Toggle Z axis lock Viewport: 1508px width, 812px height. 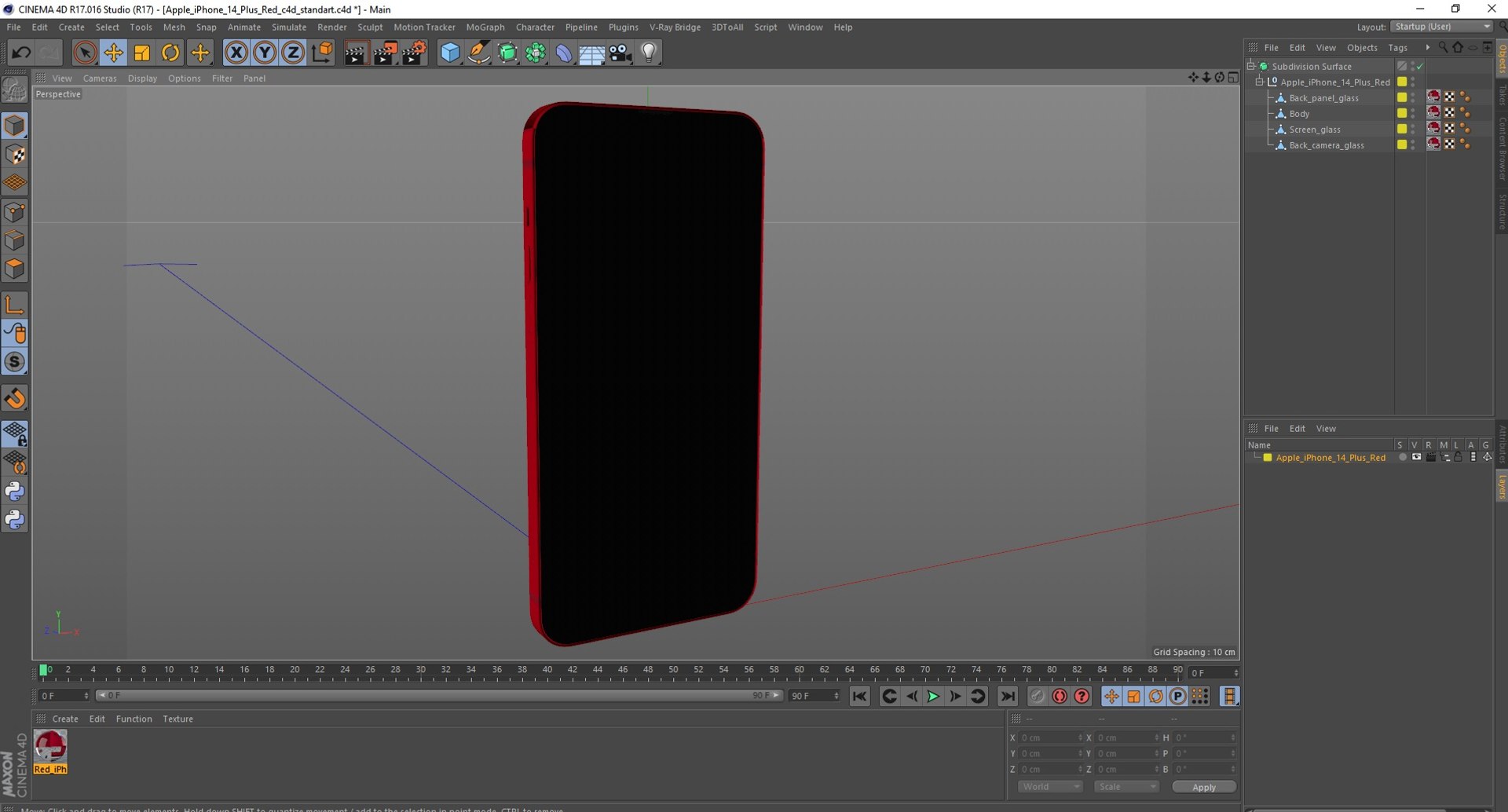tap(293, 53)
